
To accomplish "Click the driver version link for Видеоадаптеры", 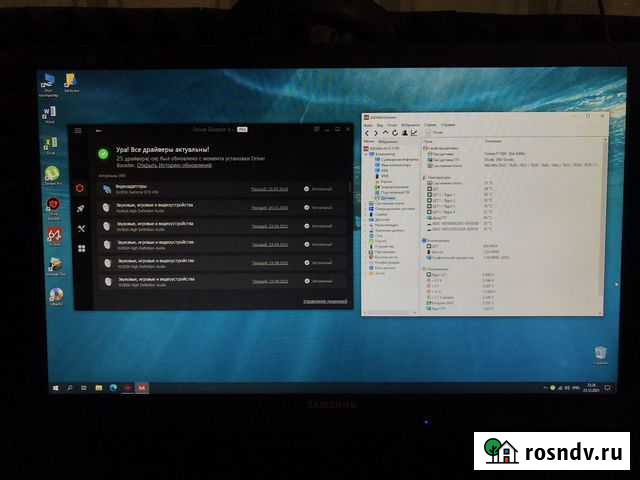I will pyautogui.click(x=269, y=188).
